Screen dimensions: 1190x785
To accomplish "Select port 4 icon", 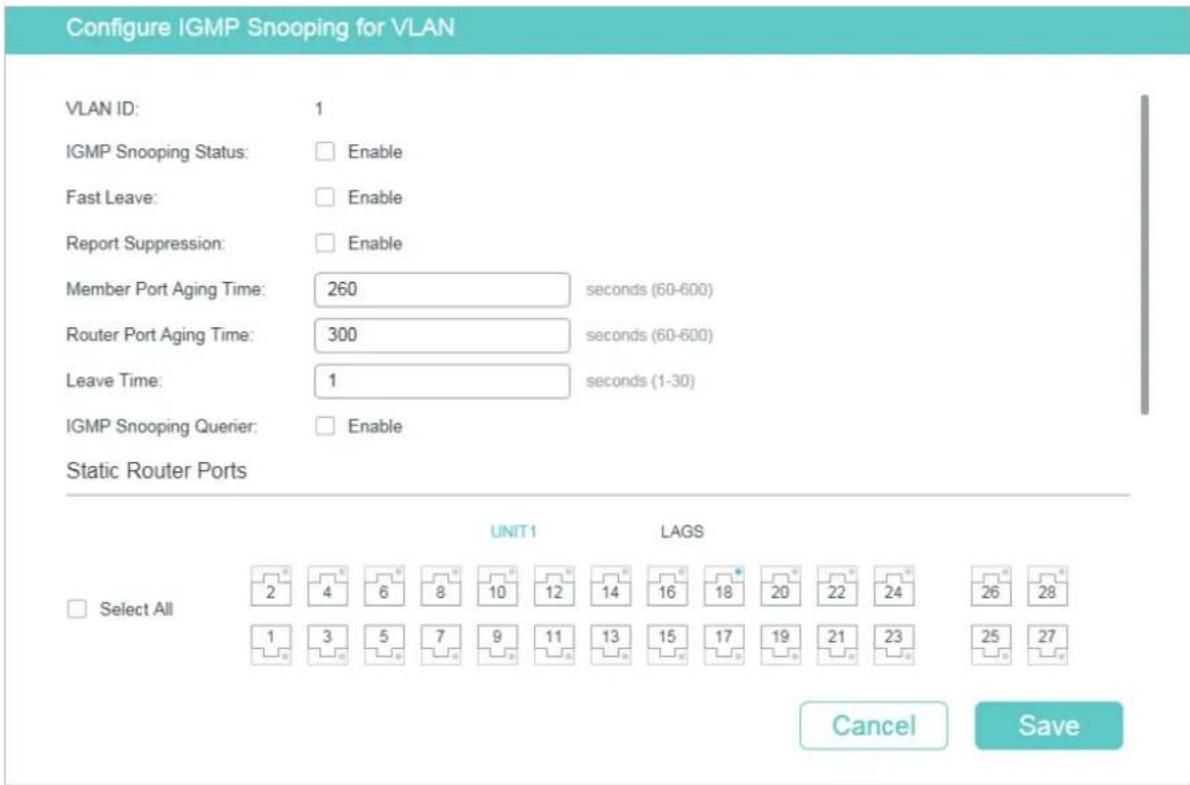I will pyautogui.click(x=327, y=586).
